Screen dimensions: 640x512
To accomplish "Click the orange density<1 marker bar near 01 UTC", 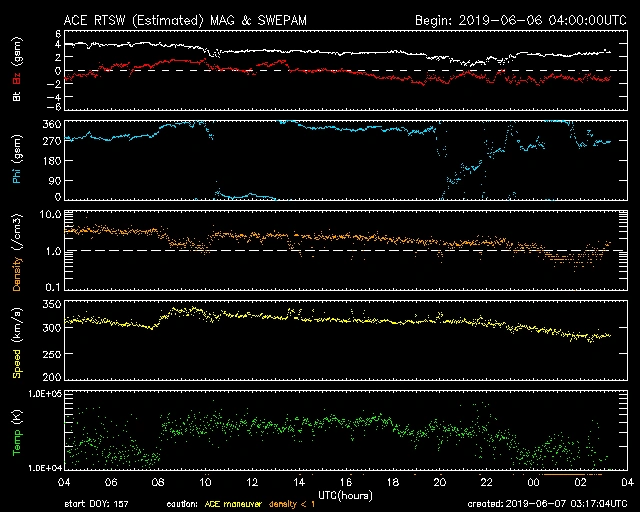I will coord(564,474).
